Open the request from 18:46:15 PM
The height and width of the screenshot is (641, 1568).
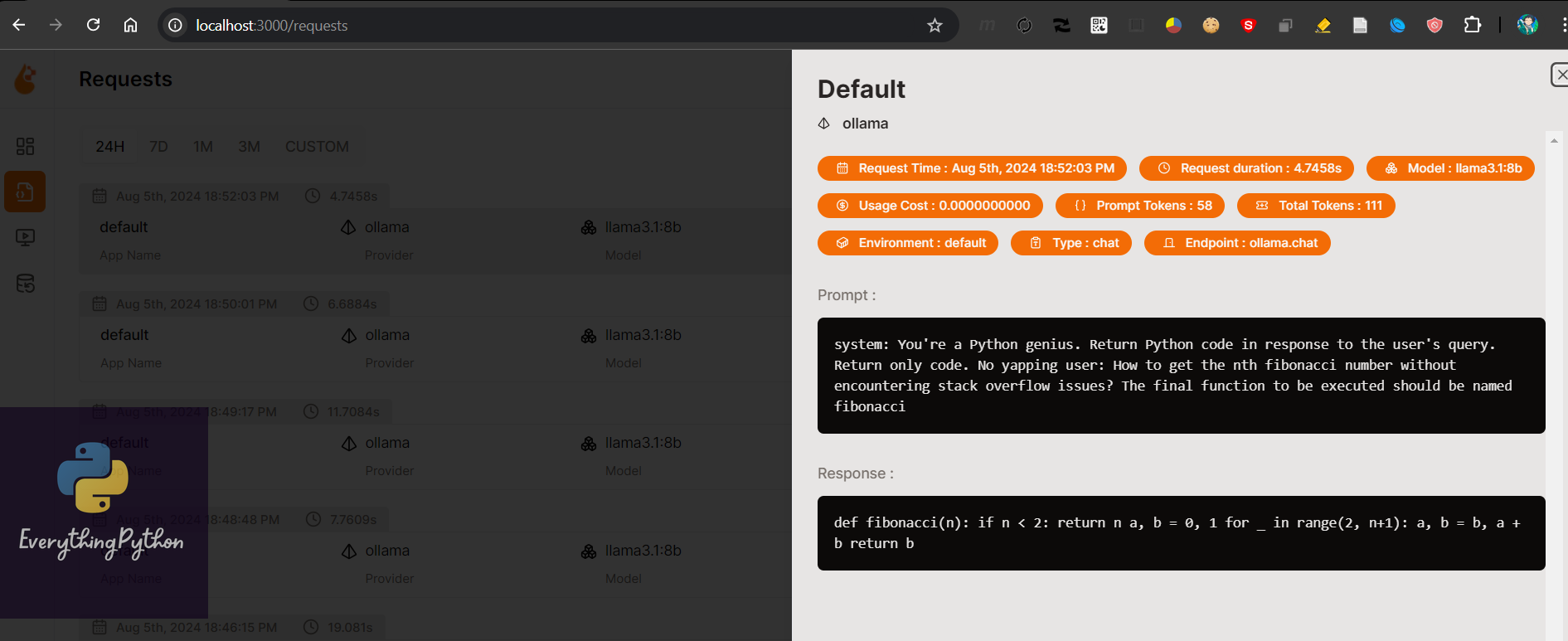click(x=435, y=628)
